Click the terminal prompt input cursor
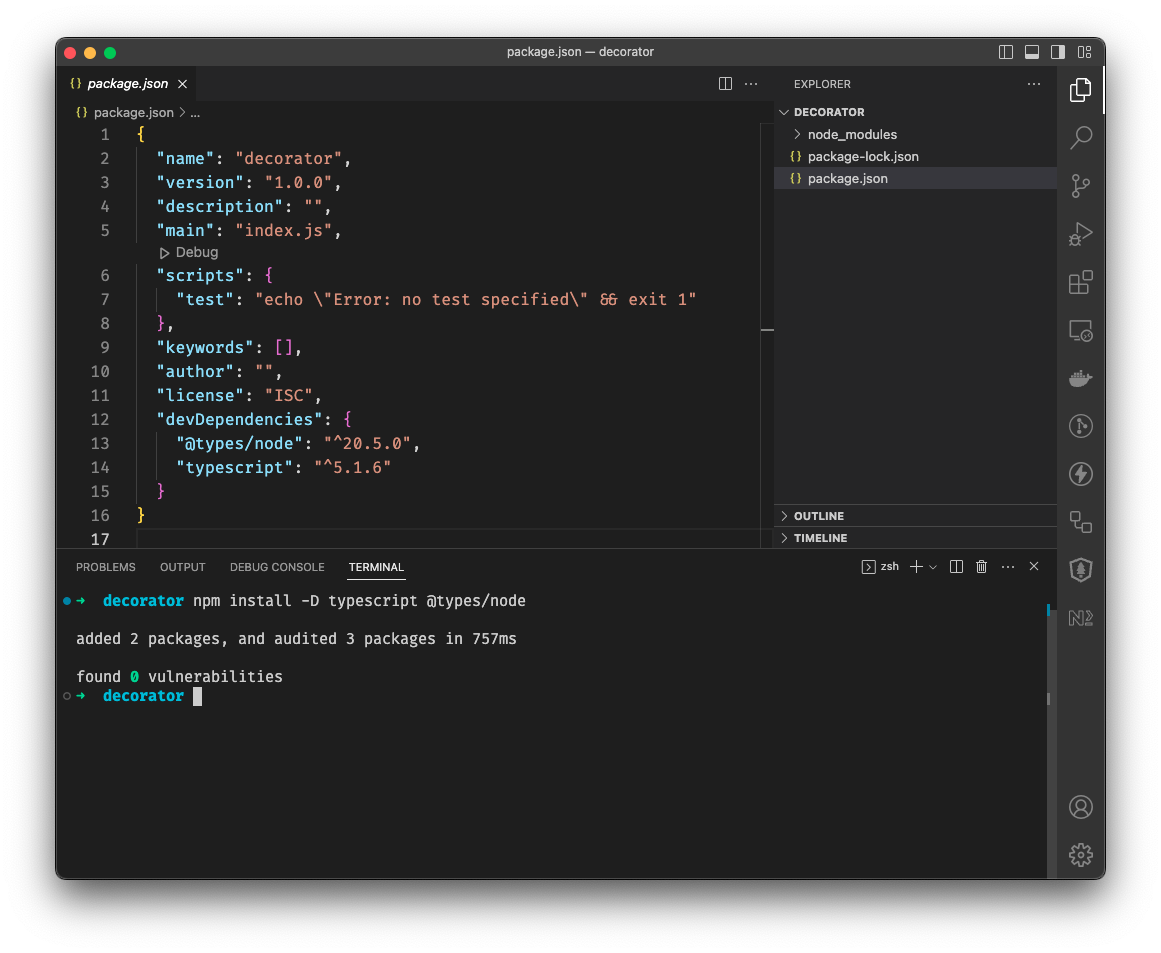 click(x=197, y=696)
